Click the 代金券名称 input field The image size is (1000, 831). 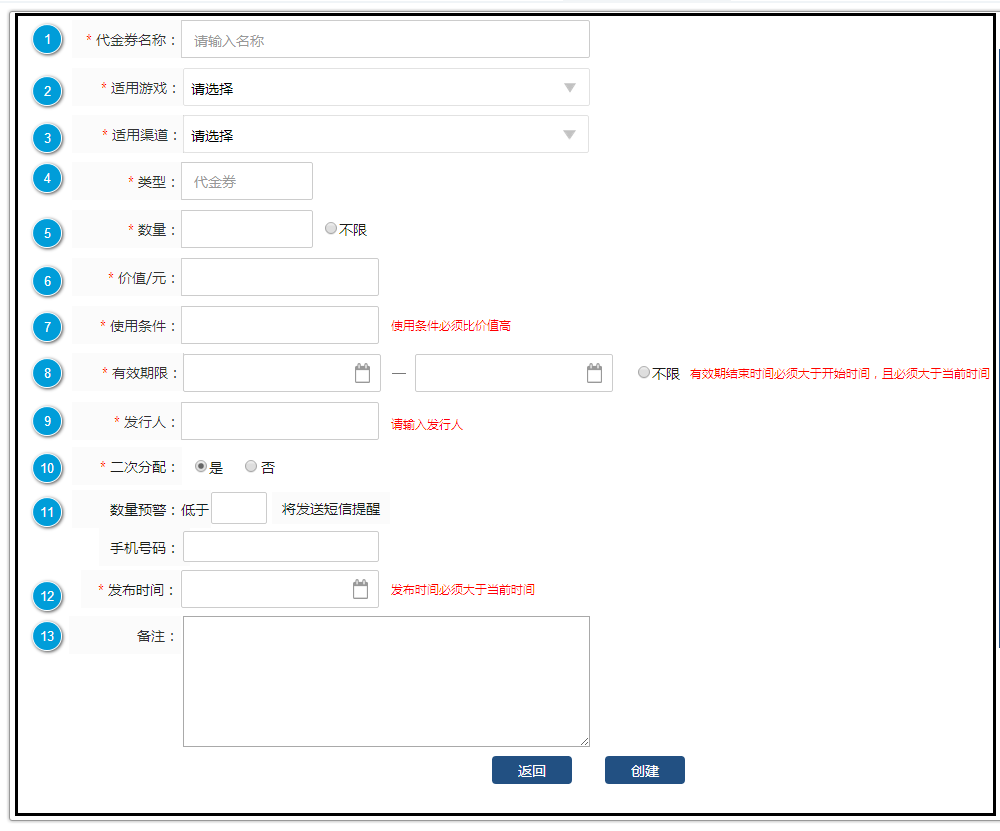385,39
